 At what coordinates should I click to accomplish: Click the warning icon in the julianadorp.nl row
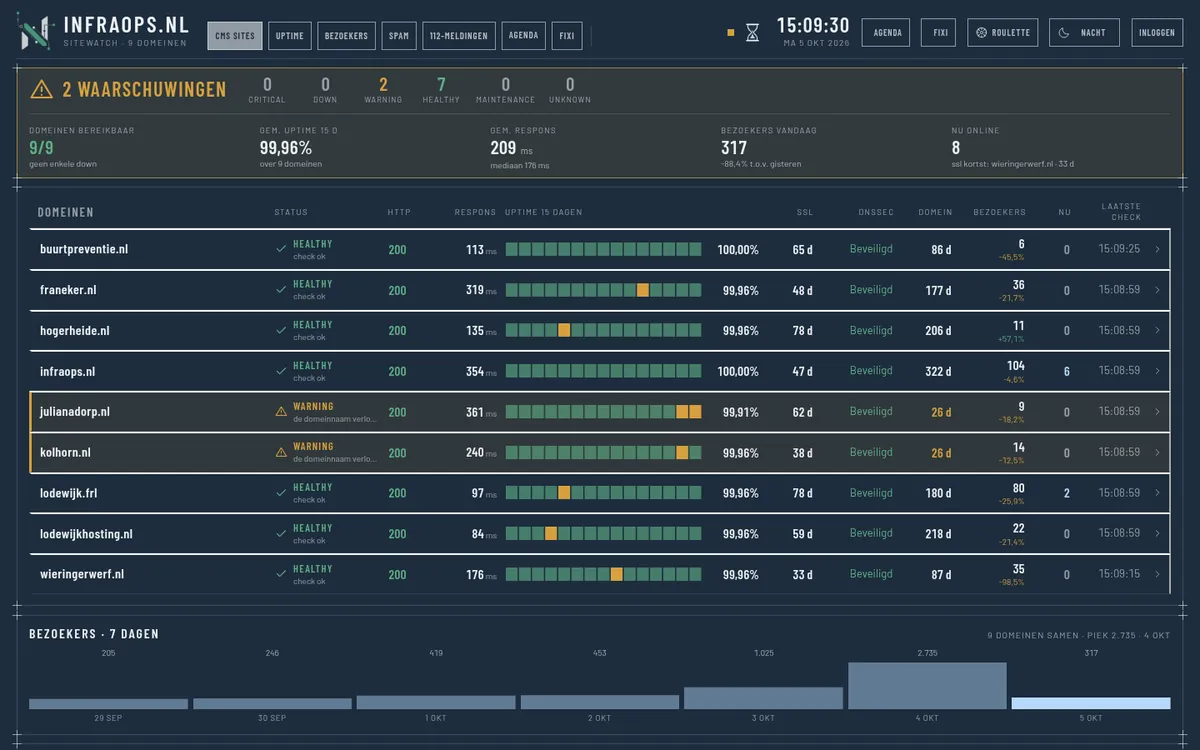[x=281, y=411]
